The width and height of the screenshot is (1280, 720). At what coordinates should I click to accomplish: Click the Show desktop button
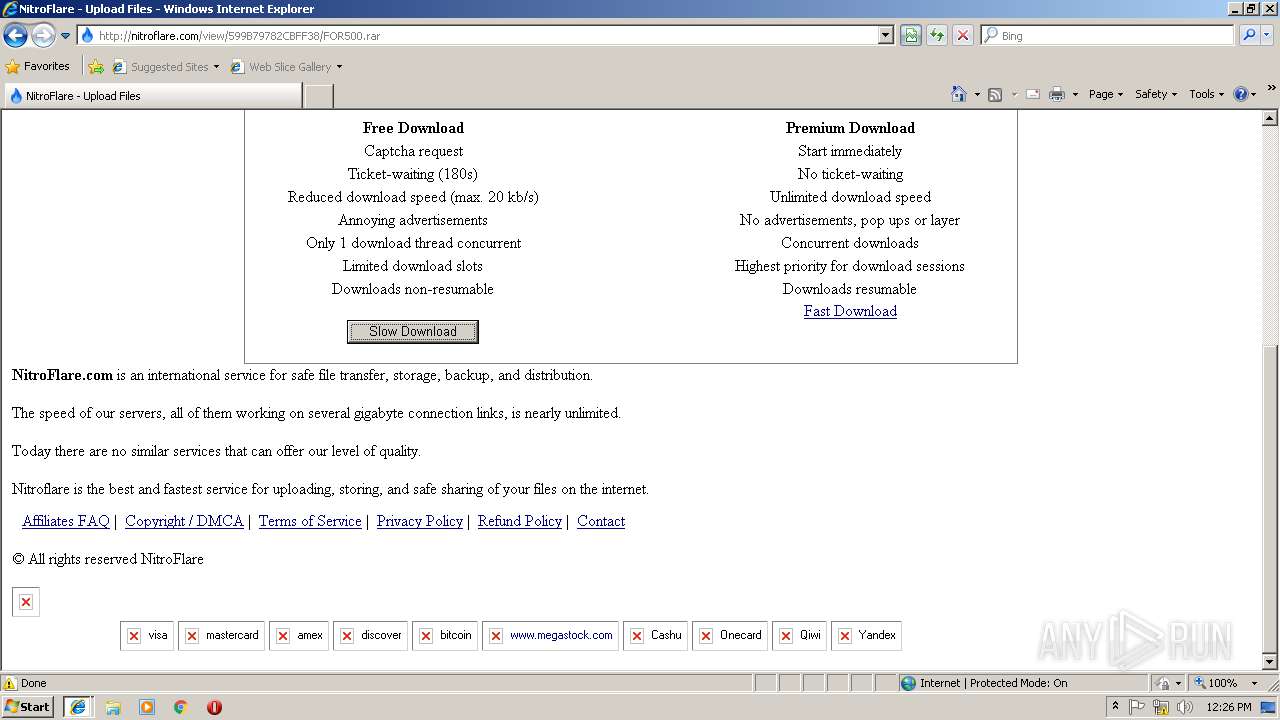point(1269,707)
